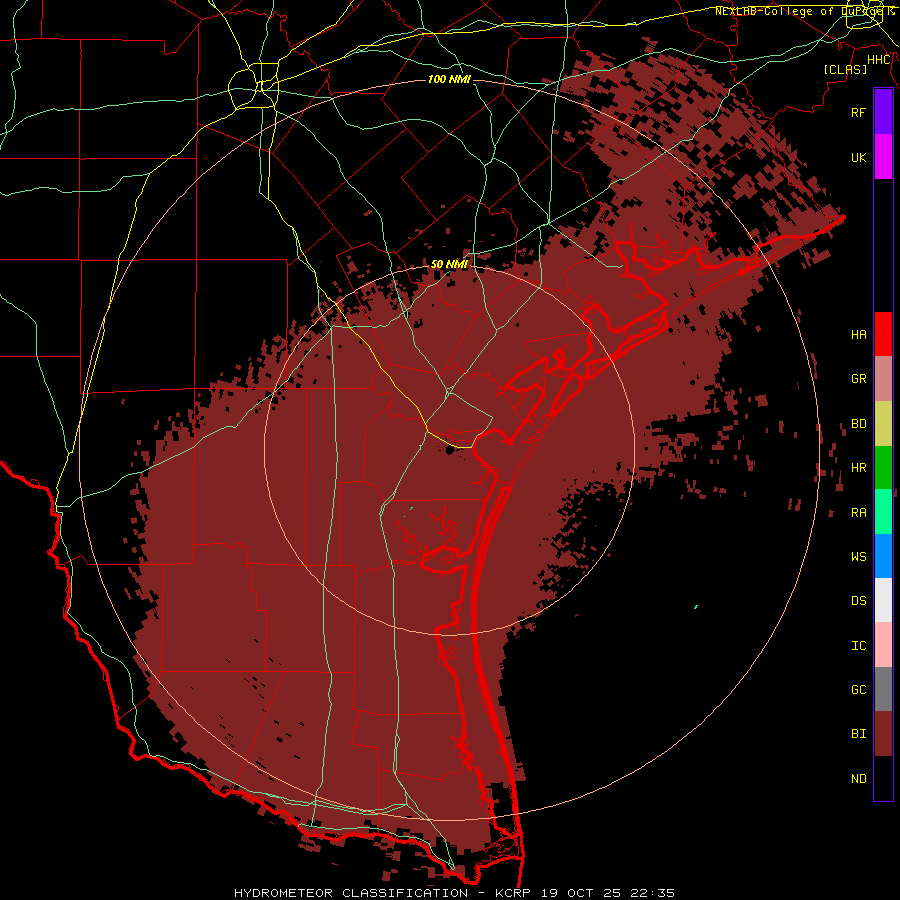Click the GC legend label

pyautogui.click(x=859, y=689)
